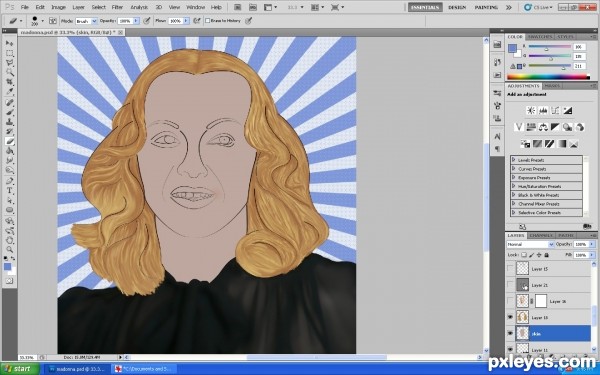600x375 pixels.
Task: Toggle lock all for layer
Action: [546, 255]
